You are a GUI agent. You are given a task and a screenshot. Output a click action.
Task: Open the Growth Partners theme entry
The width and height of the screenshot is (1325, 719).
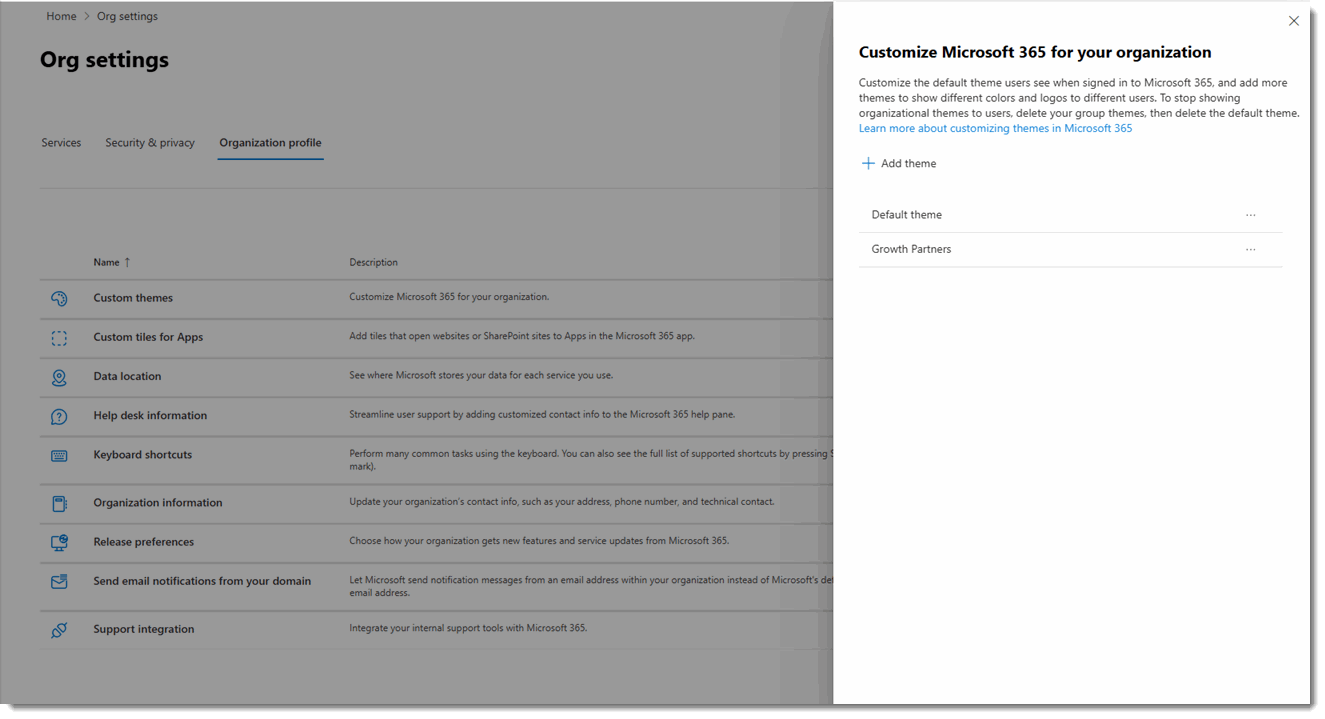(x=911, y=249)
